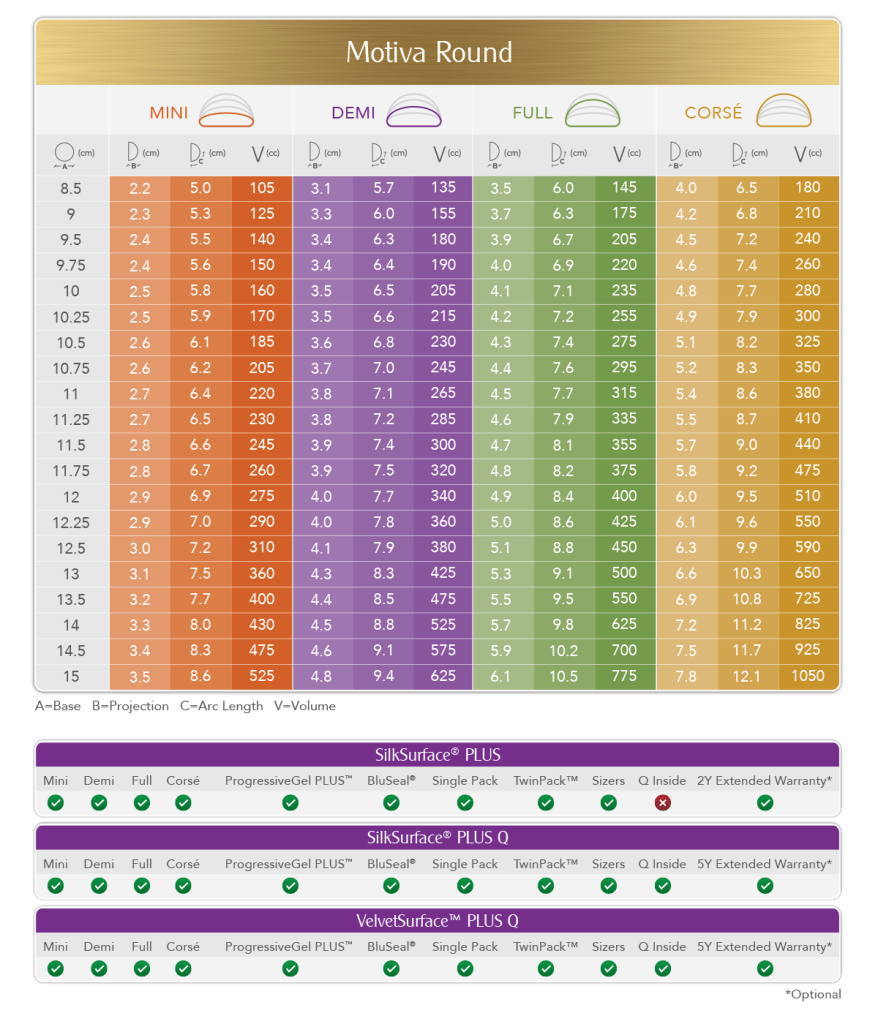Click the base diameter circle icon in header
Viewport: 878px width, 1024px height.
(x=67, y=154)
